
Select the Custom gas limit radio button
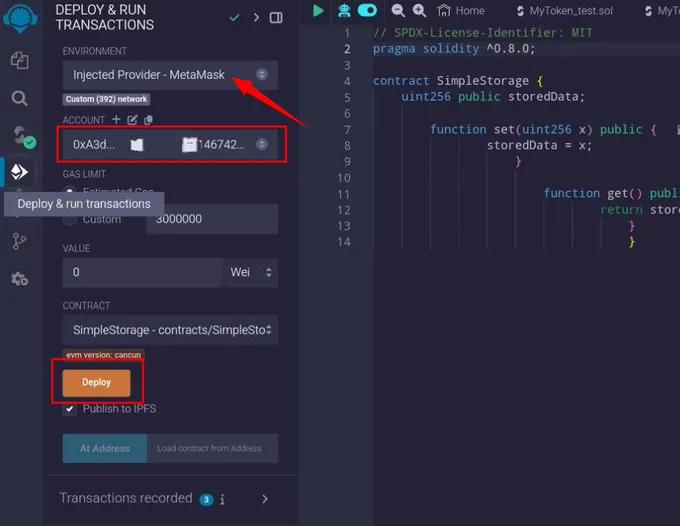(x=69, y=219)
